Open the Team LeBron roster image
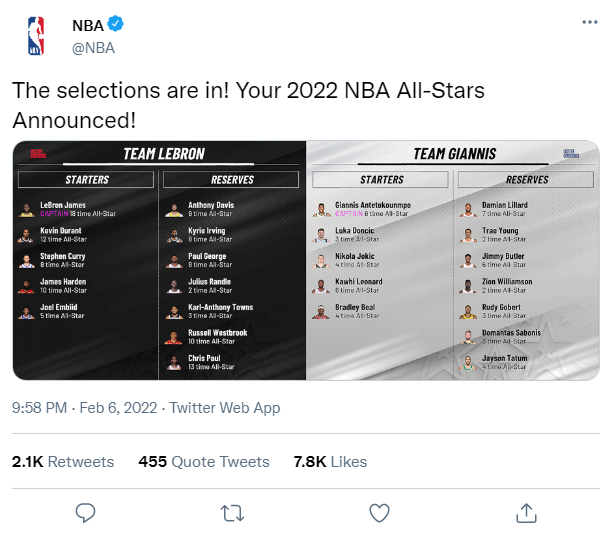Image resolution: width=612 pixels, height=549 pixels. (160, 260)
